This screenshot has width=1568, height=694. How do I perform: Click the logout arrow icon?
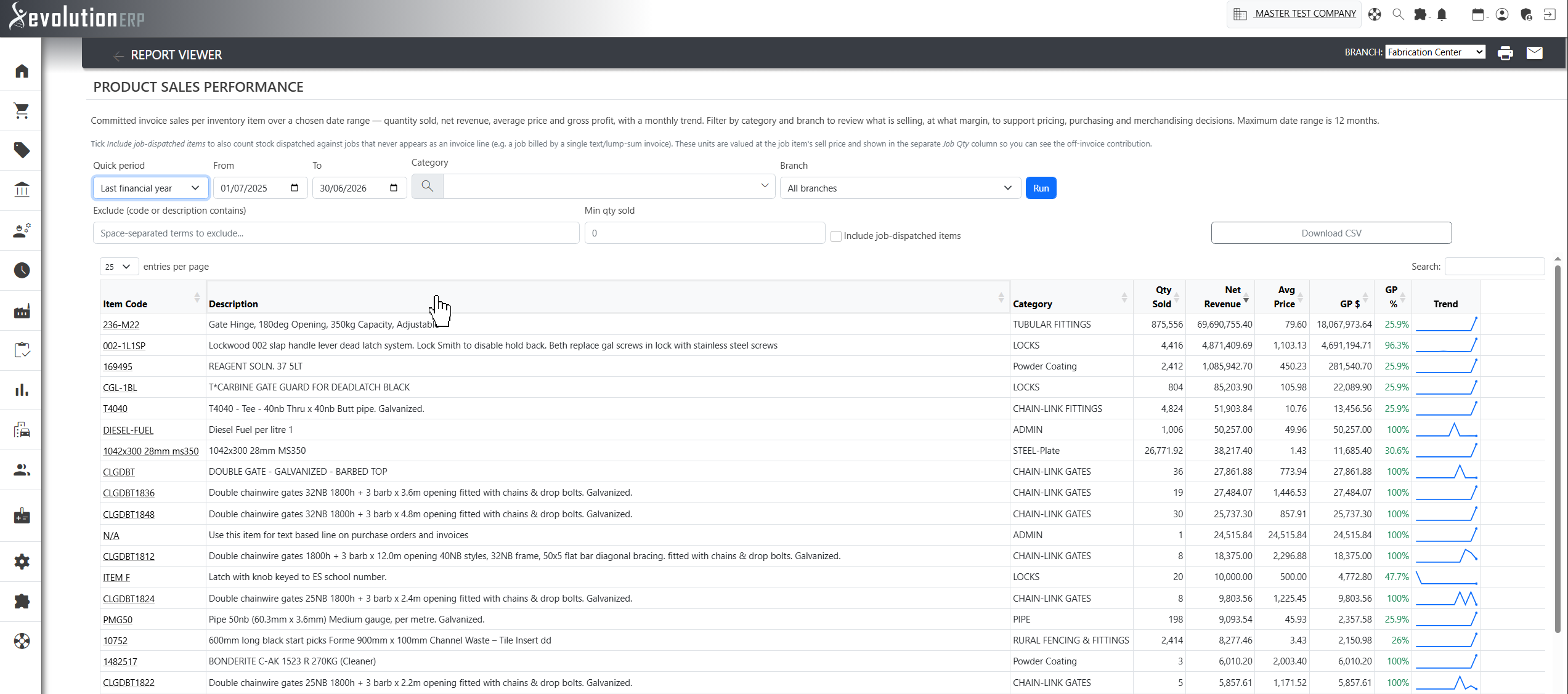(x=1550, y=14)
